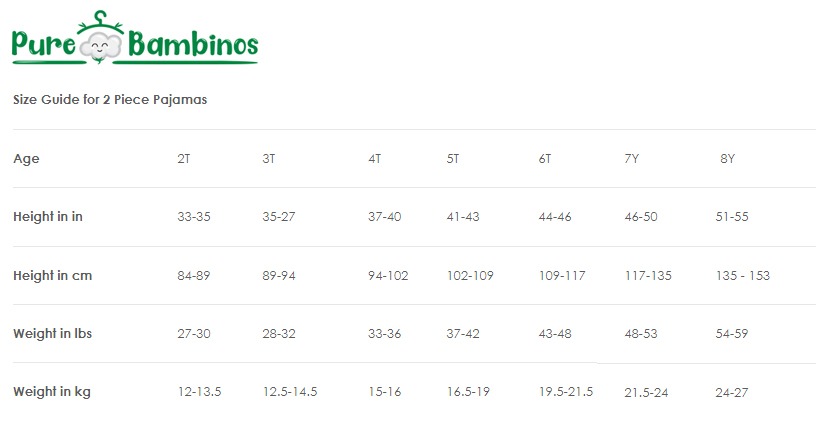Click the Height in in row label

(48, 217)
